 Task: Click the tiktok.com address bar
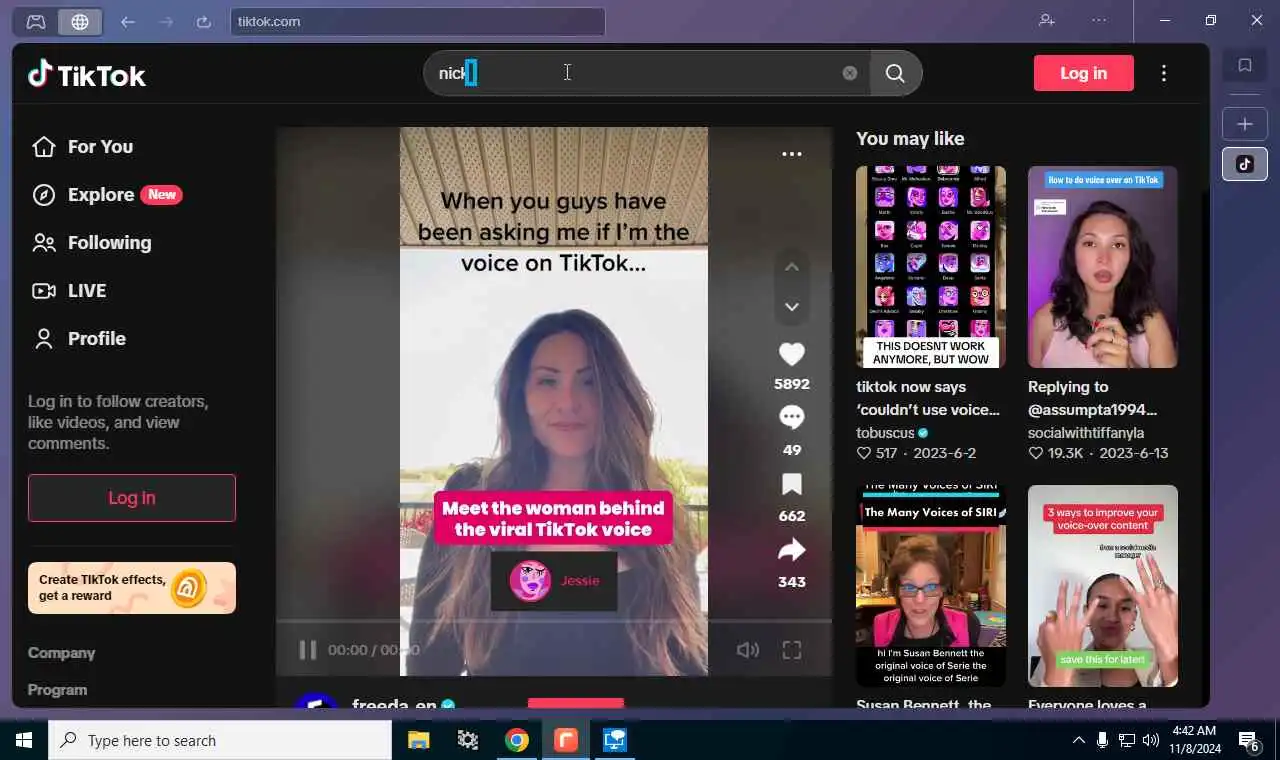tap(417, 21)
